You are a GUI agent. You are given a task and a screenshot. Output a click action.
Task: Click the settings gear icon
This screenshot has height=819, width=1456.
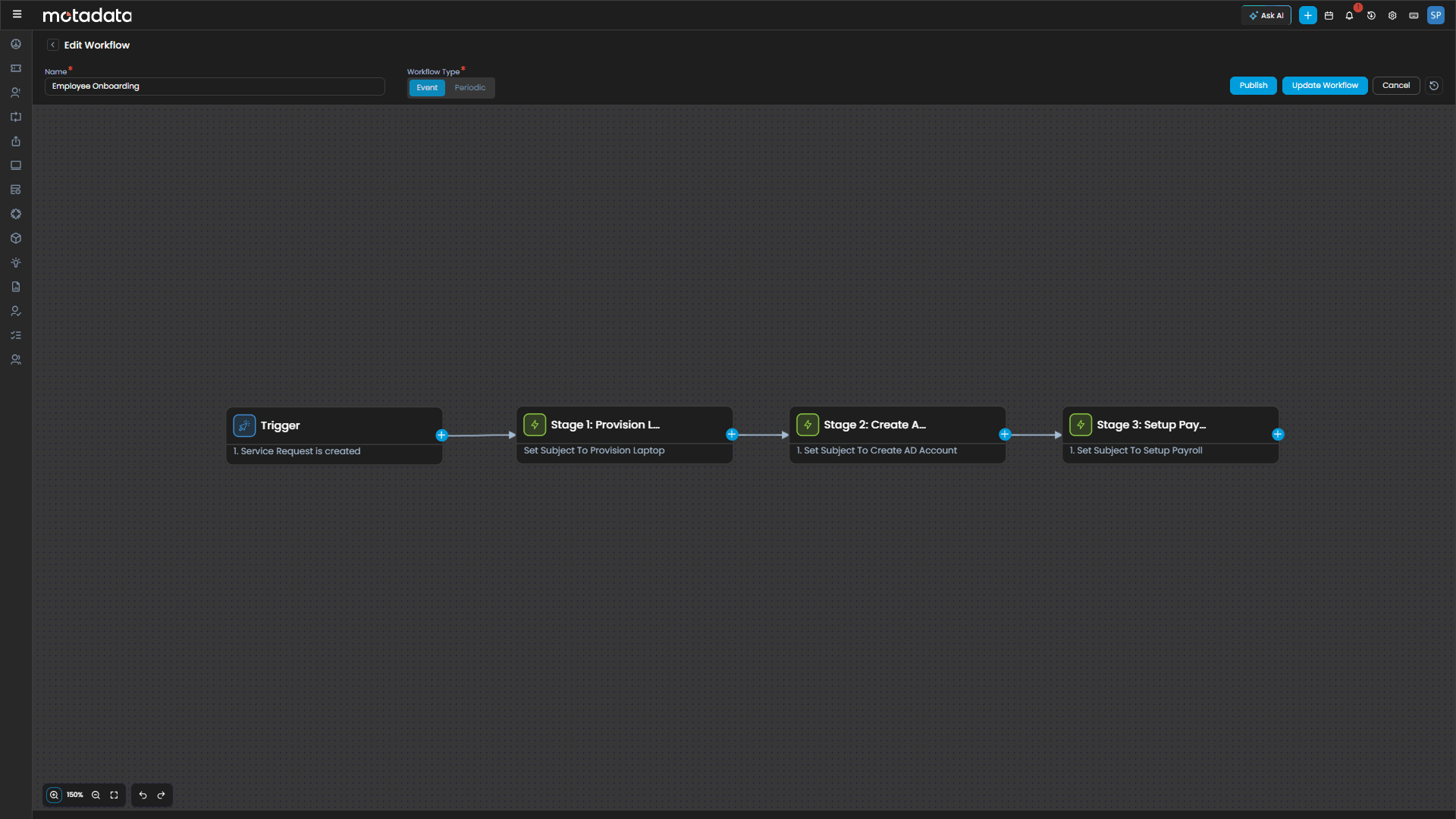pos(1392,15)
